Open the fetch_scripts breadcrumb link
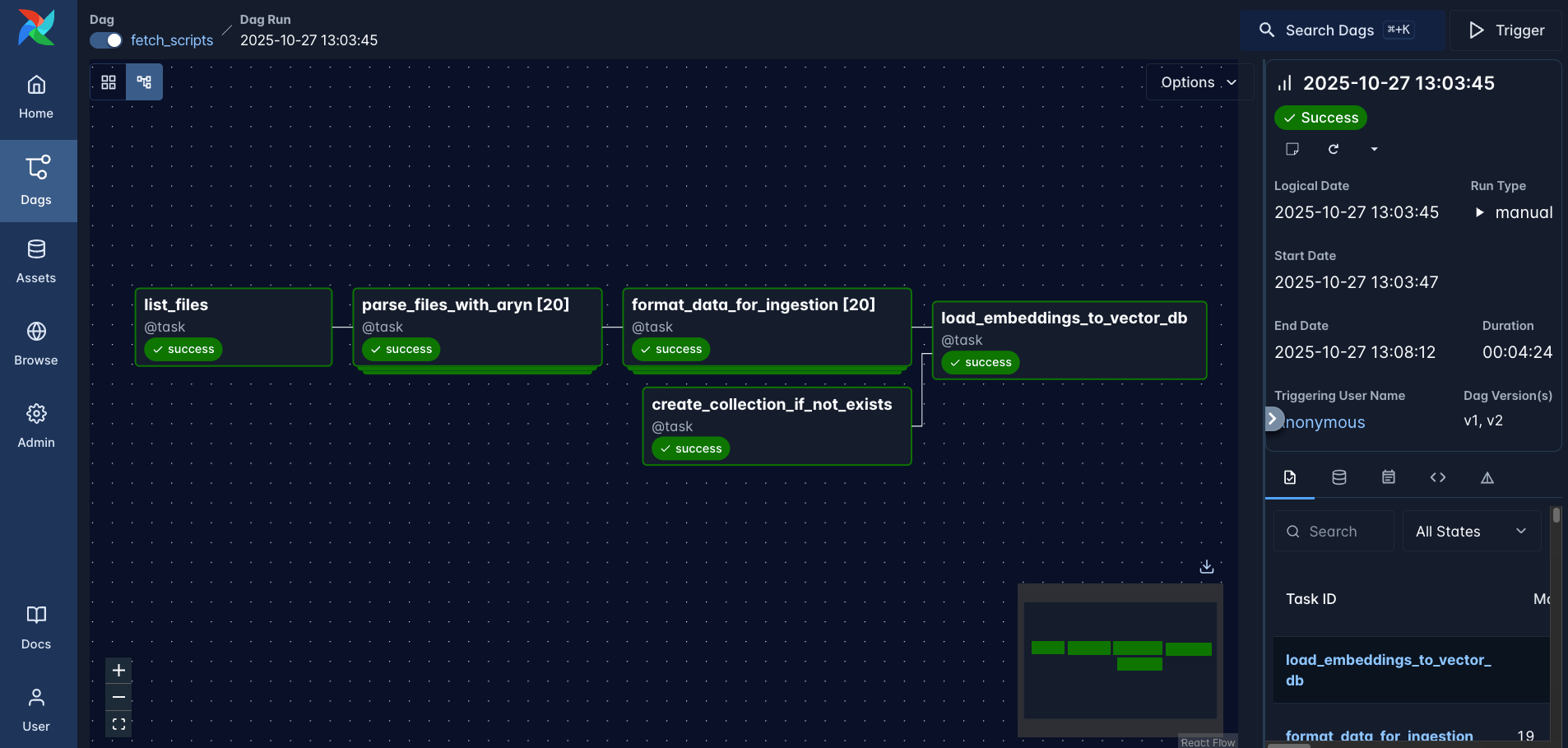Screen dimensions: 1568x748 [x=172, y=40]
